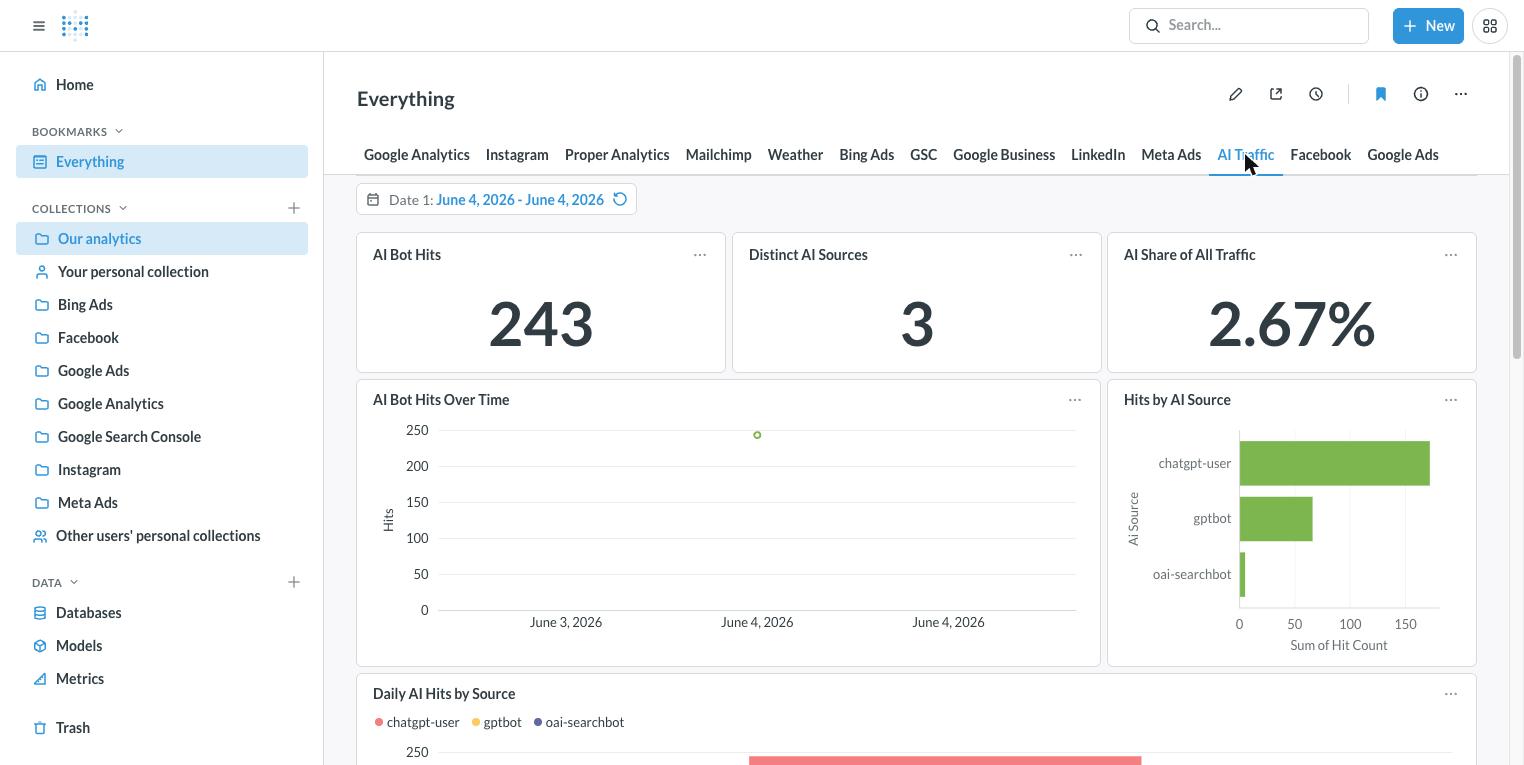The height and width of the screenshot is (765, 1524).
Task: Open Trash in the sidebar
Action: pyautogui.click(x=162, y=728)
